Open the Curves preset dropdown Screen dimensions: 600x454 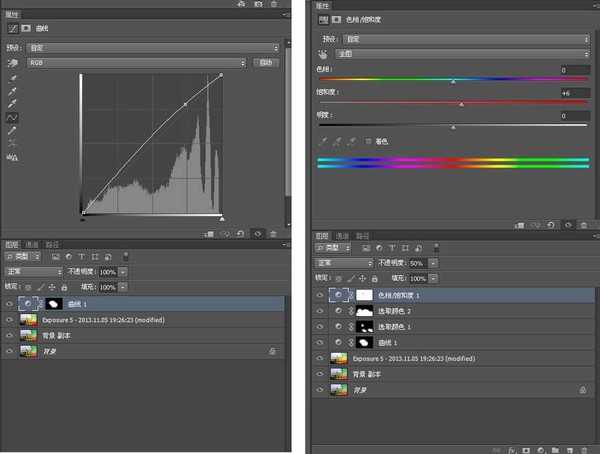click(152, 47)
